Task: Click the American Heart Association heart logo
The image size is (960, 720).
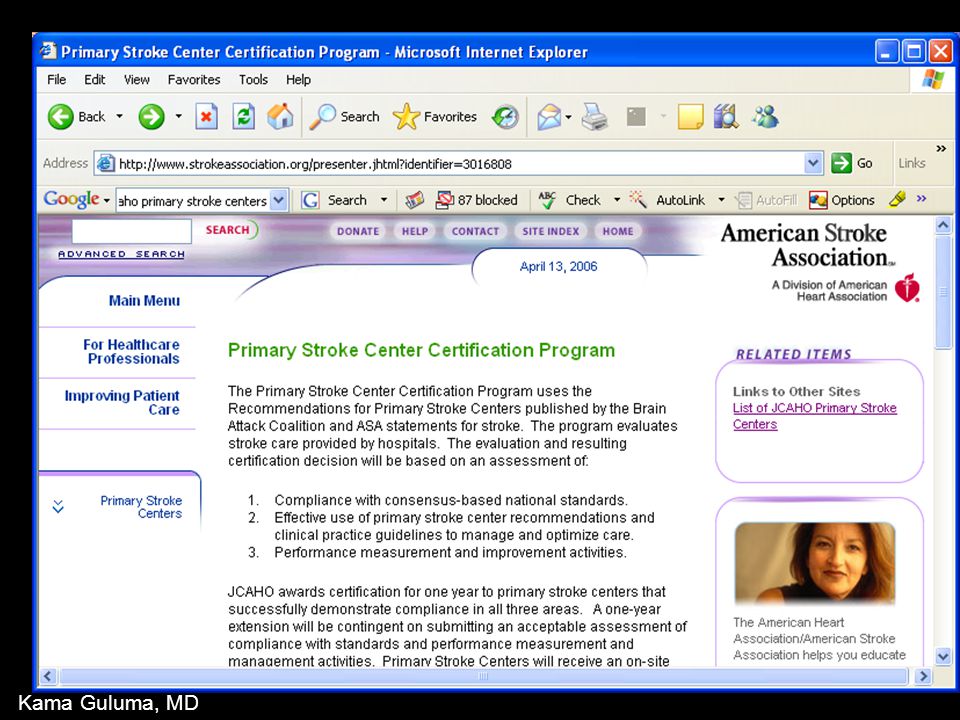Action: (907, 288)
